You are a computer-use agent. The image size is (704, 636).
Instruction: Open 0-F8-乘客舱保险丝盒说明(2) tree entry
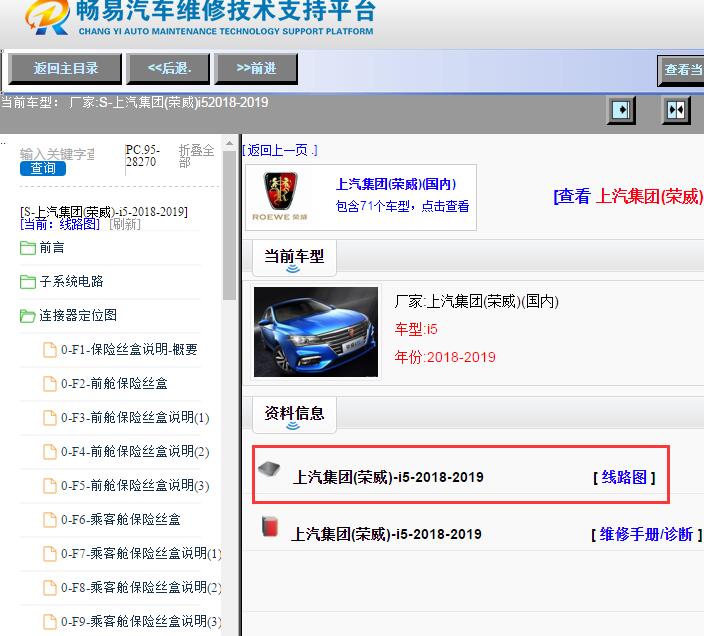tap(141, 587)
